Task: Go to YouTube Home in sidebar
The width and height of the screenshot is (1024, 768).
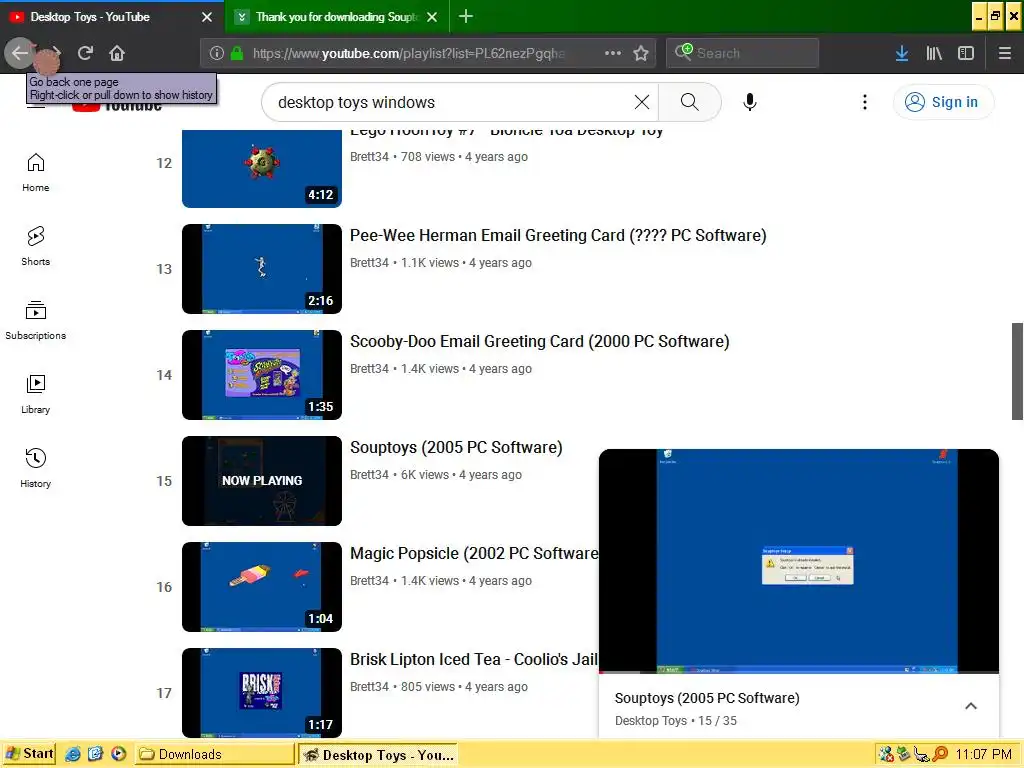Action: 35,172
